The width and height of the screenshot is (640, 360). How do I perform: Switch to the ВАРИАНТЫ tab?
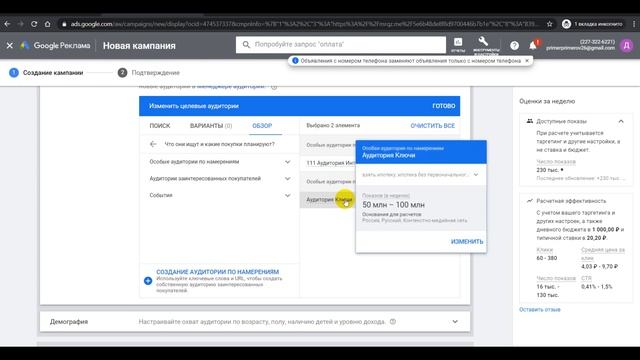(211, 126)
